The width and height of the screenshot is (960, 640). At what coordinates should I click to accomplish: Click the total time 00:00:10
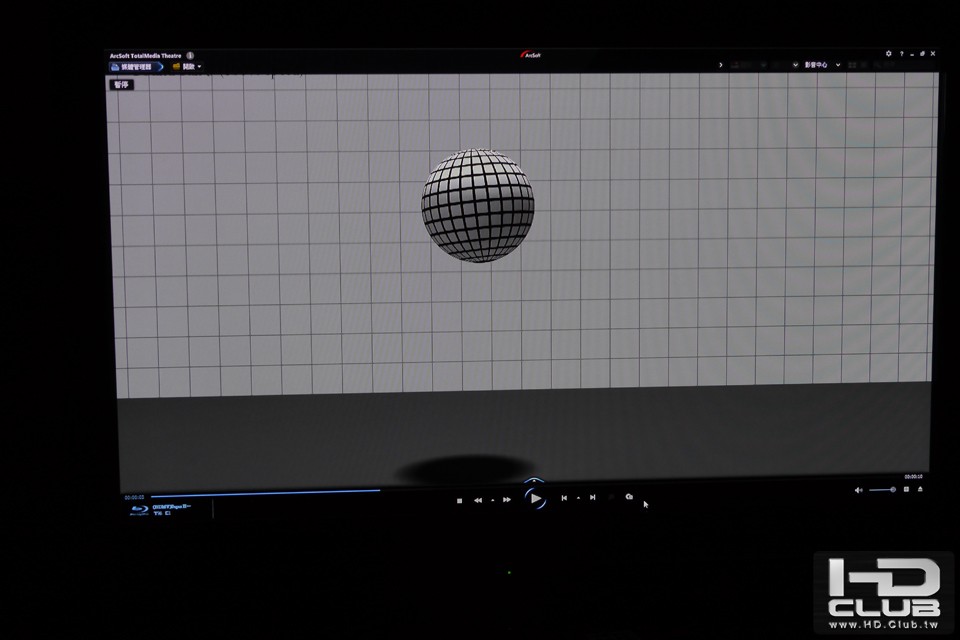913,476
